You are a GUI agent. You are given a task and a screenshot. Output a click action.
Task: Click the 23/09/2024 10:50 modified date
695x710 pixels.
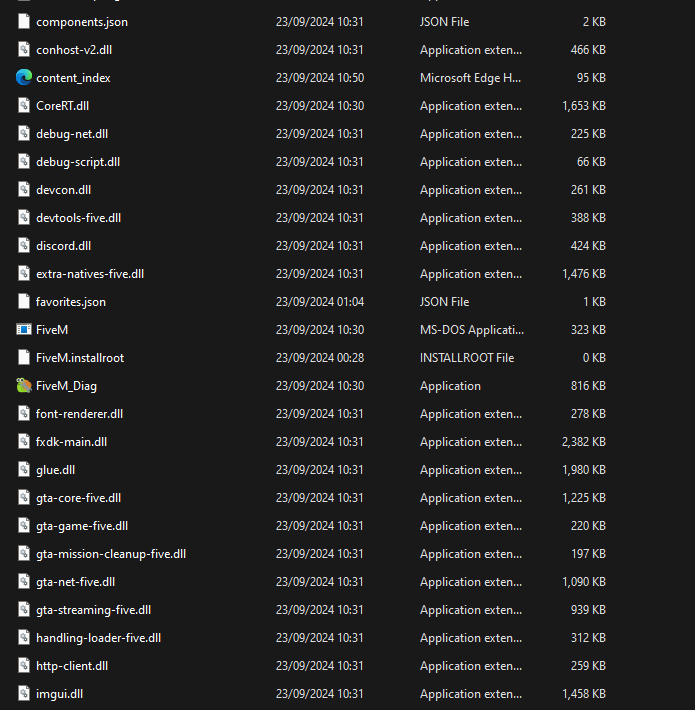pyautogui.click(x=320, y=78)
